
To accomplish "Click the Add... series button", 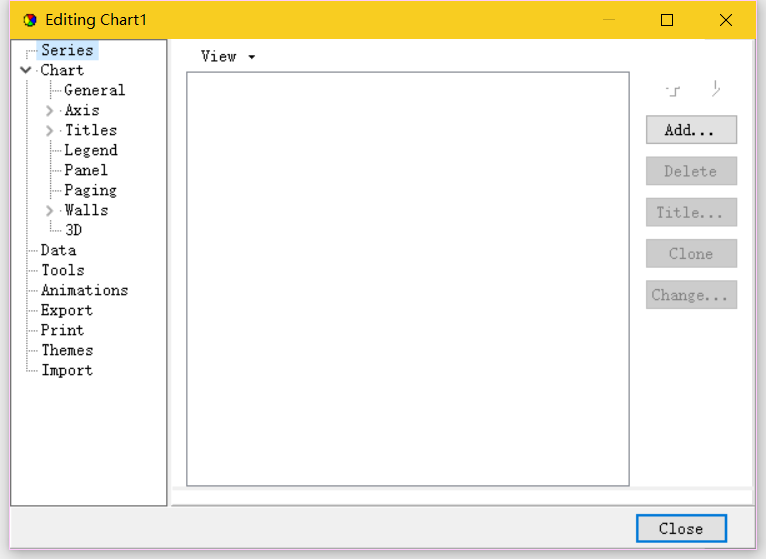I will tap(691, 130).
